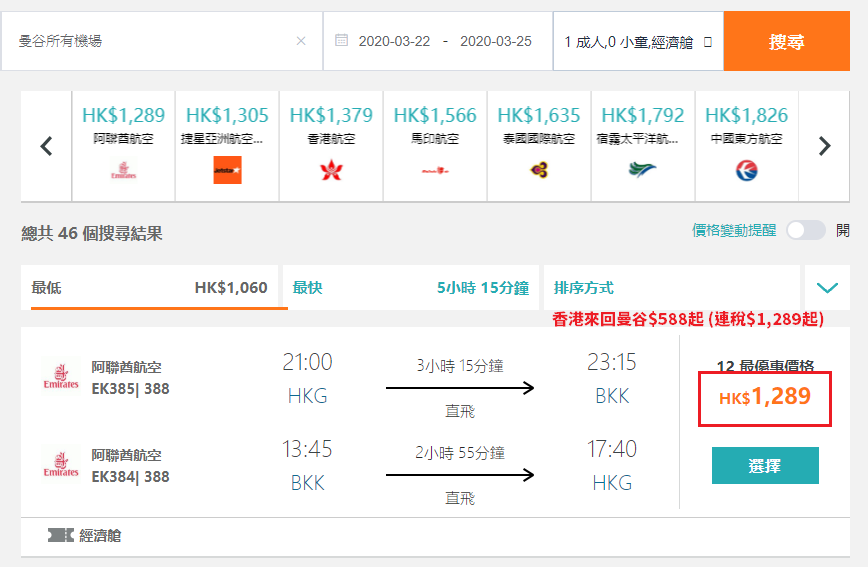This screenshot has width=868, height=567.
Task: Click flight number EK384| 388
Action: point(131,477)
